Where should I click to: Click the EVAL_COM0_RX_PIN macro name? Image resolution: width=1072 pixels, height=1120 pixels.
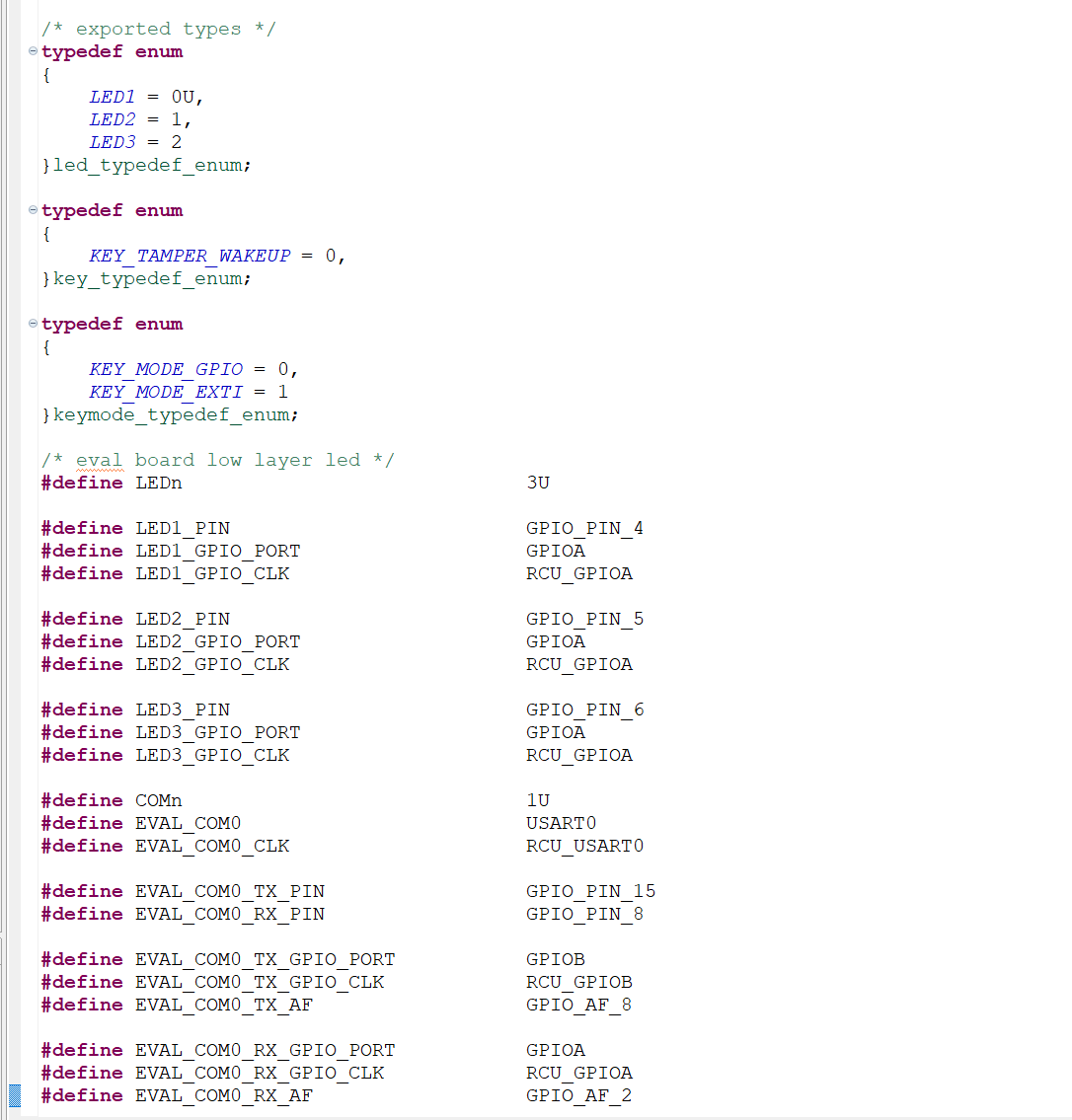[229, 914]
